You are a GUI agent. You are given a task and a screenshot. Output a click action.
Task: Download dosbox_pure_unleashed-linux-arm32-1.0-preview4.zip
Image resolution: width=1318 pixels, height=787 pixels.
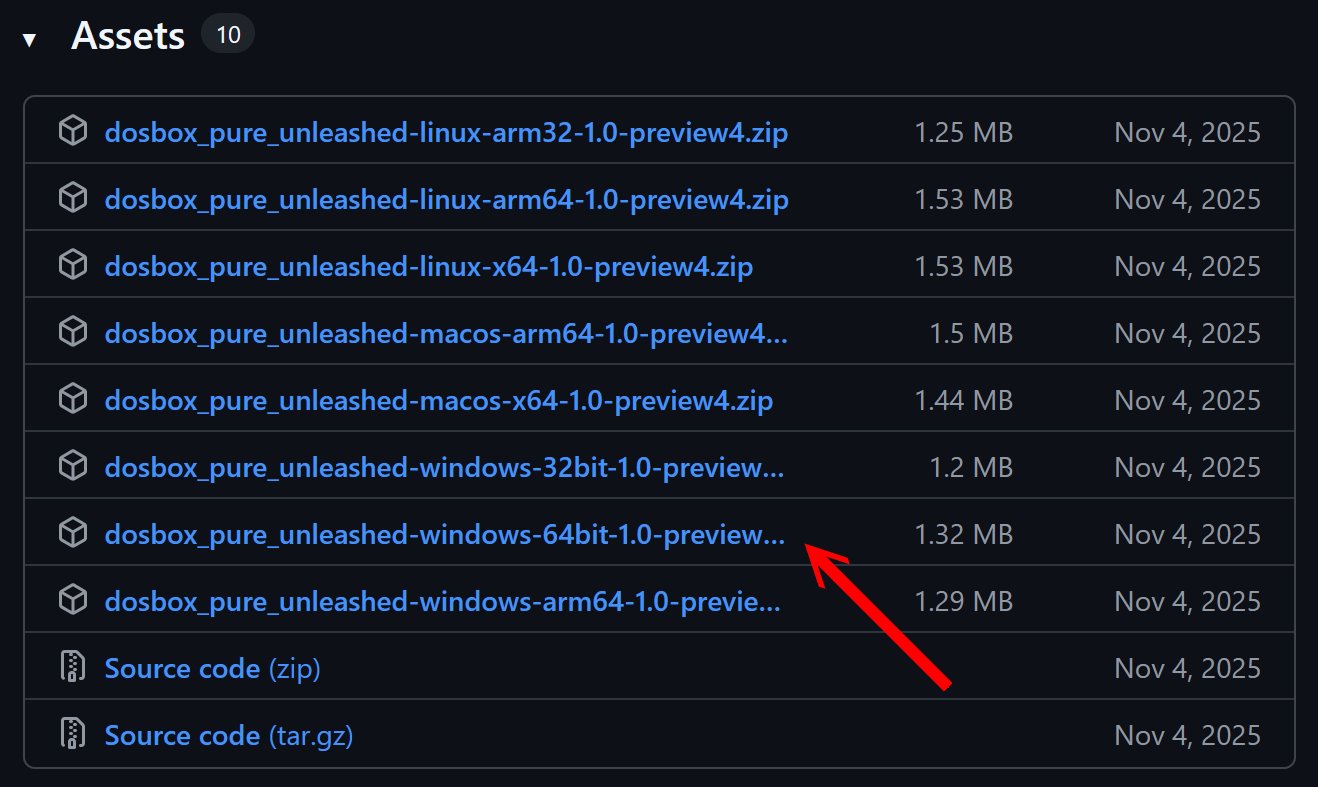446,132
